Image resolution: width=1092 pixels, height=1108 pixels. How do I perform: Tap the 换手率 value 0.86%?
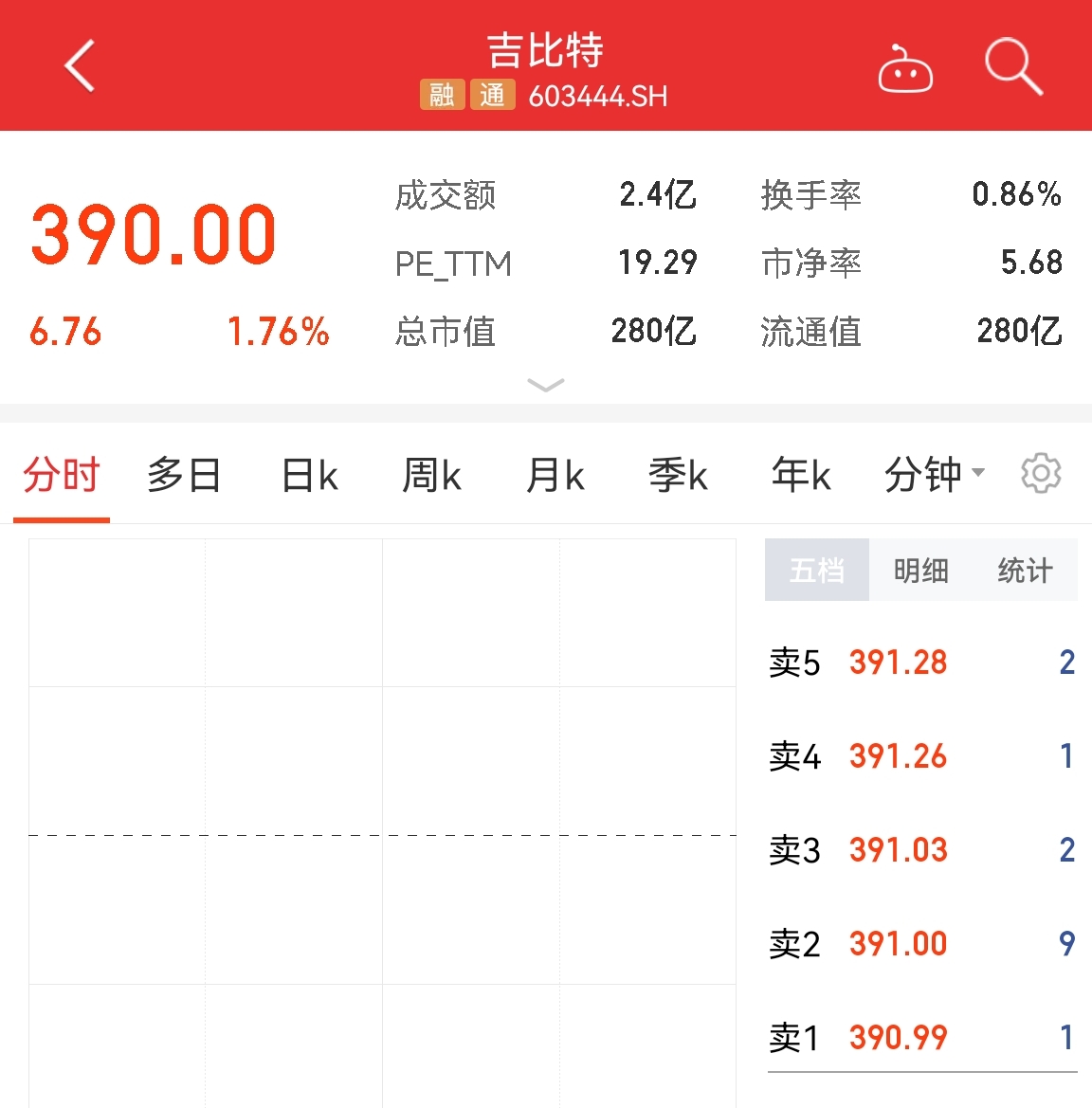coord(1016,194)
